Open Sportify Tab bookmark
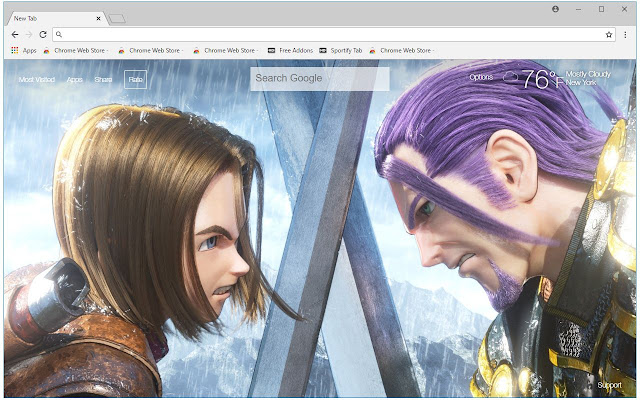Image resolution: width=640 pixels, height=400 pixels. (x=340, y=51)
